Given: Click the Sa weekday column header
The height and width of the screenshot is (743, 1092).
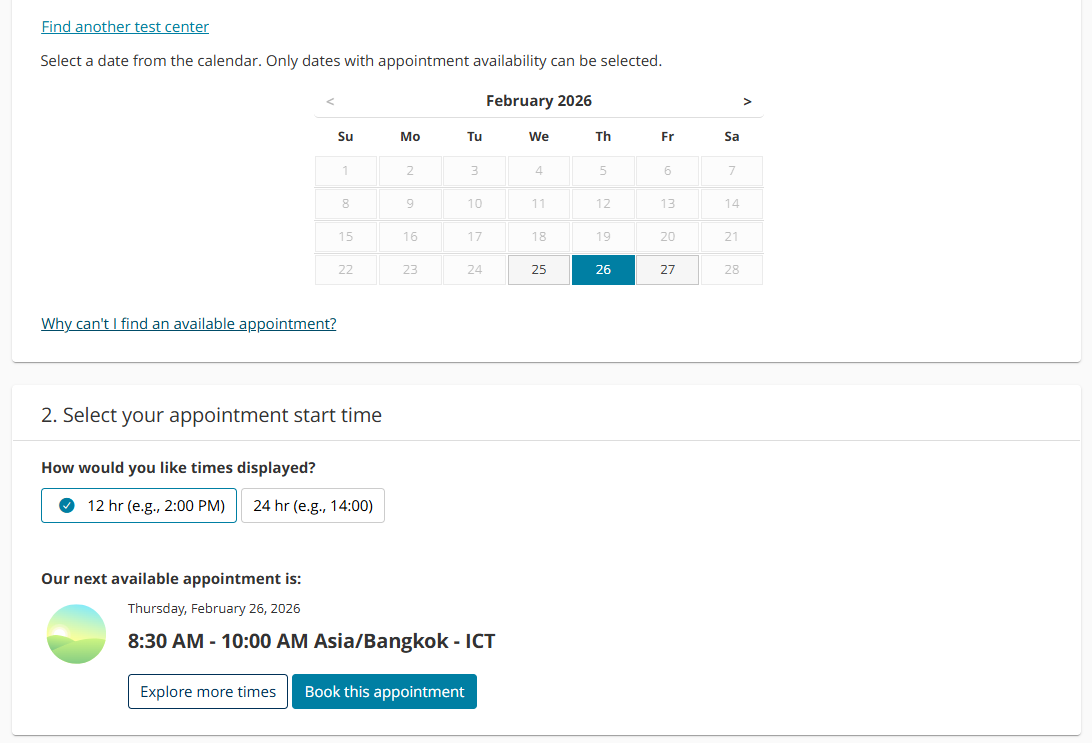Looking at the screenshot, I should pyautogui.click(x=732, y=137).
